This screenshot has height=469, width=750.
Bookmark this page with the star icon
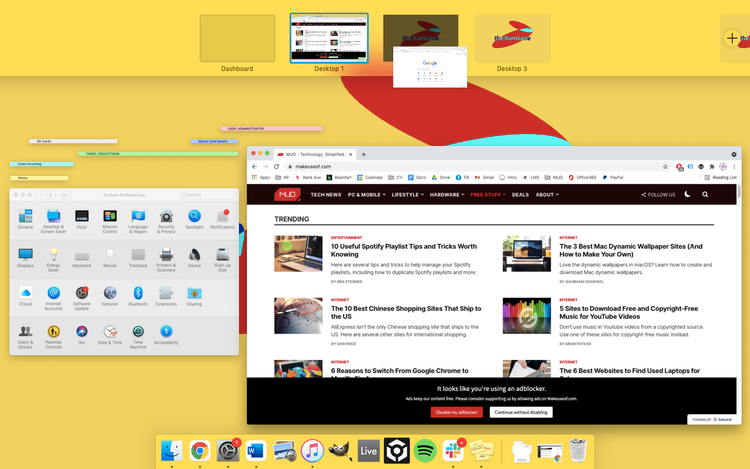pyautogui.click(x=665, y=166)
